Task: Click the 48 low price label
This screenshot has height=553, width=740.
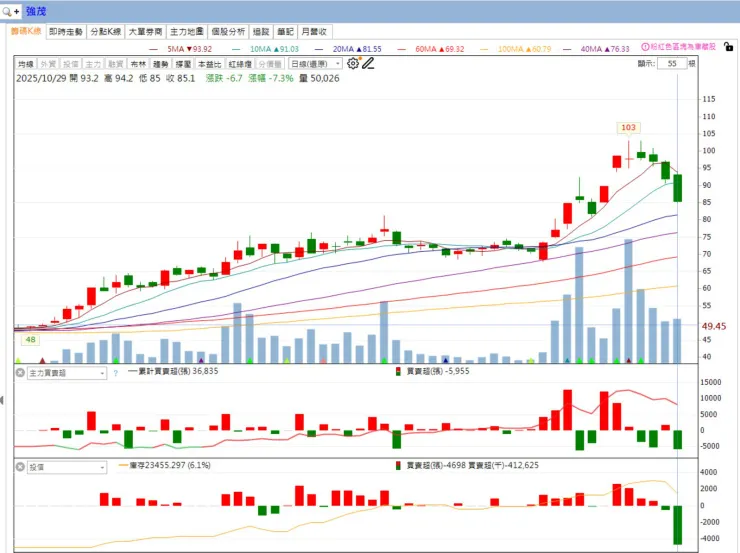Action: click(x=31, y=340)
